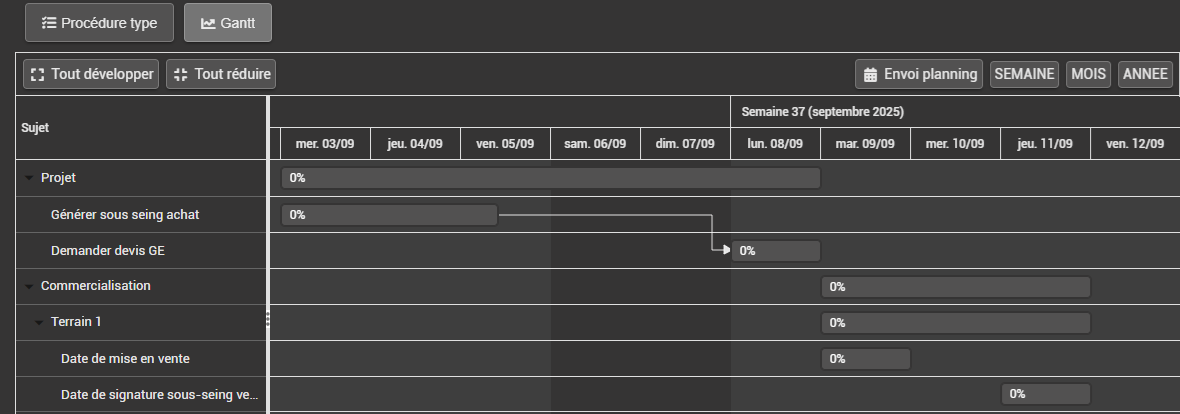Select the Date de mise en vente task bar

pos(865,359)
